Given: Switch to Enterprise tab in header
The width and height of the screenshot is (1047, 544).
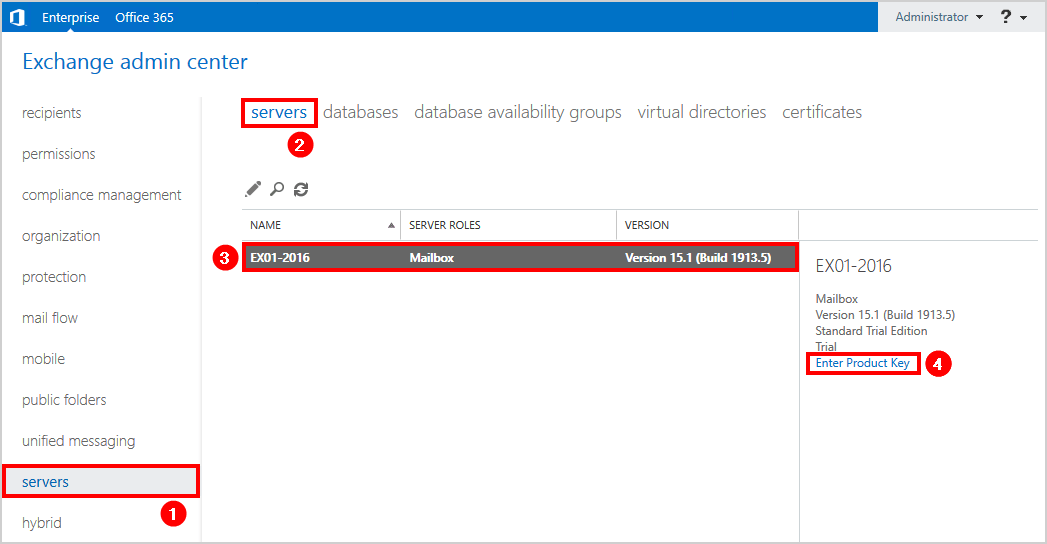Looking at the screenshot, I should pos(71,17).
